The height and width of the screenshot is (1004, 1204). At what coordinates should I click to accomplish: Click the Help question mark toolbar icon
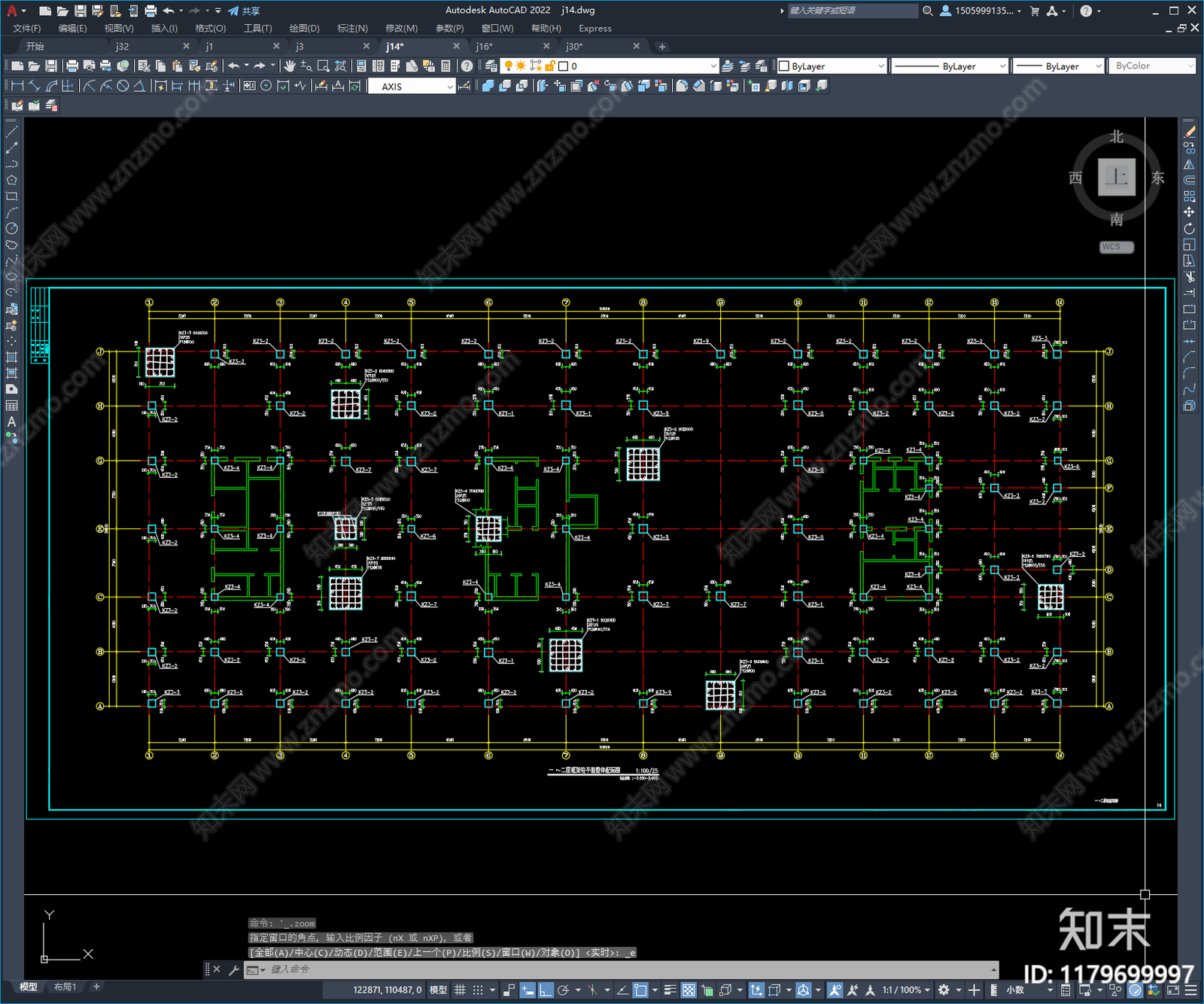[x=467, y=66]
